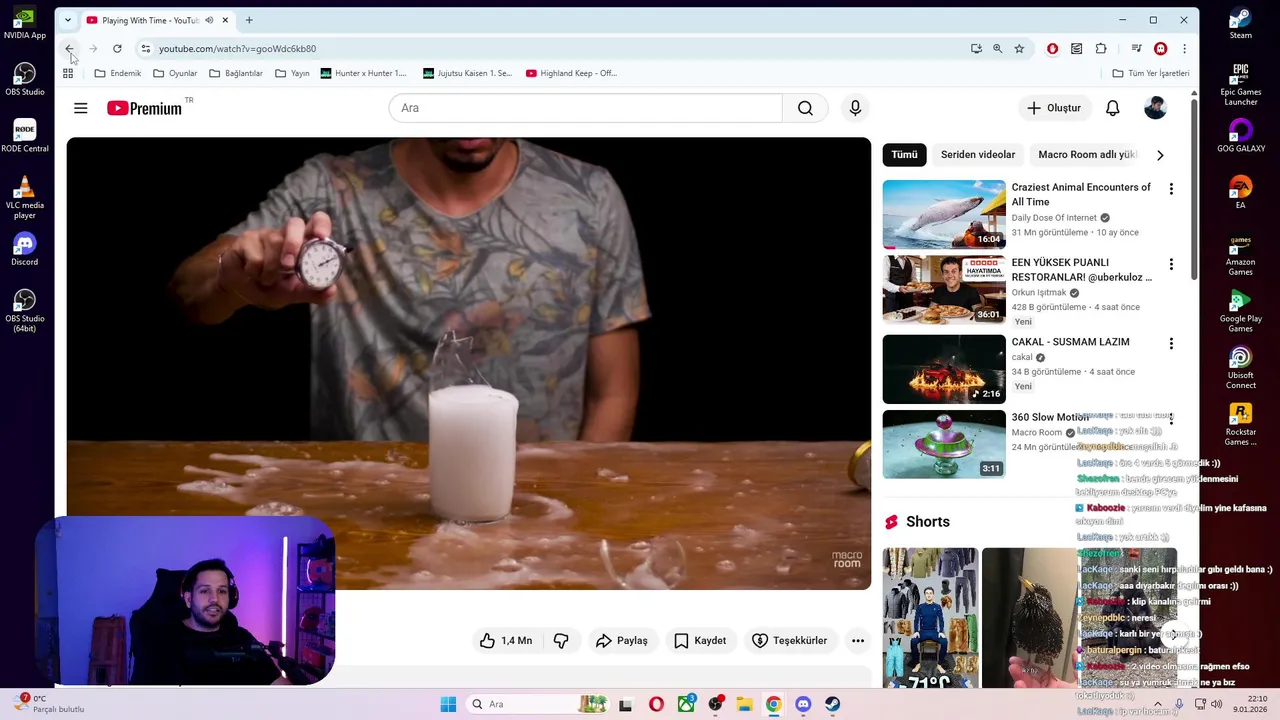Go back using browser back arrow
1280x720 pixels.
[69, 48]
